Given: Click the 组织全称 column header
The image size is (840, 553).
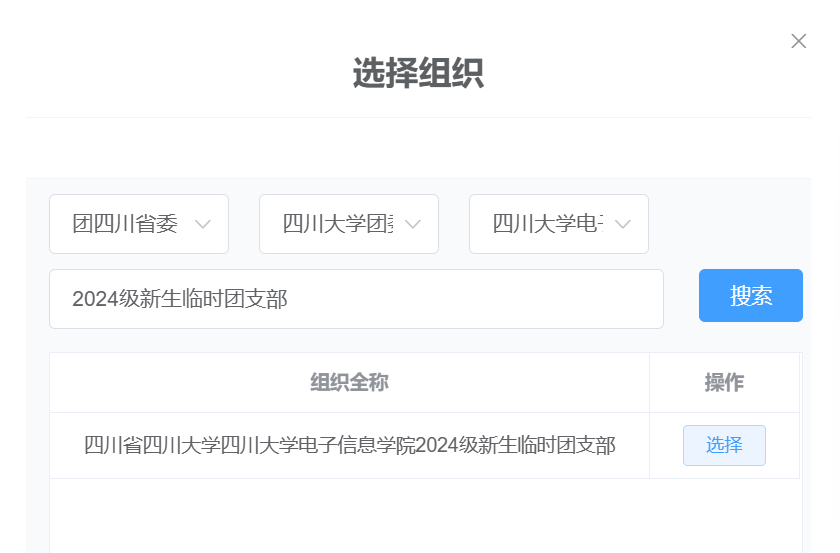Looking at the screenshot, I should [x=349, y=383].
